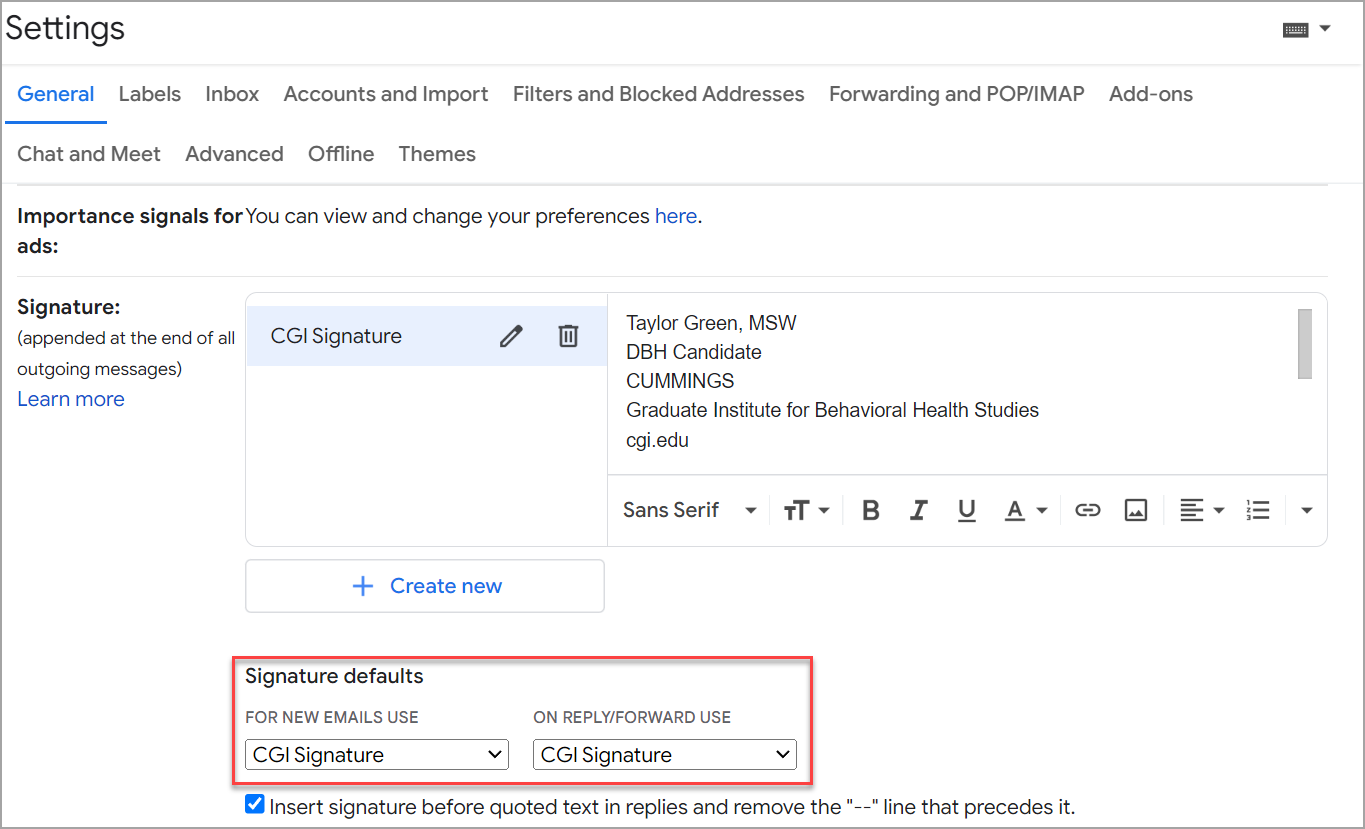Open the Sans Serif font dropdown

(688, 510)
